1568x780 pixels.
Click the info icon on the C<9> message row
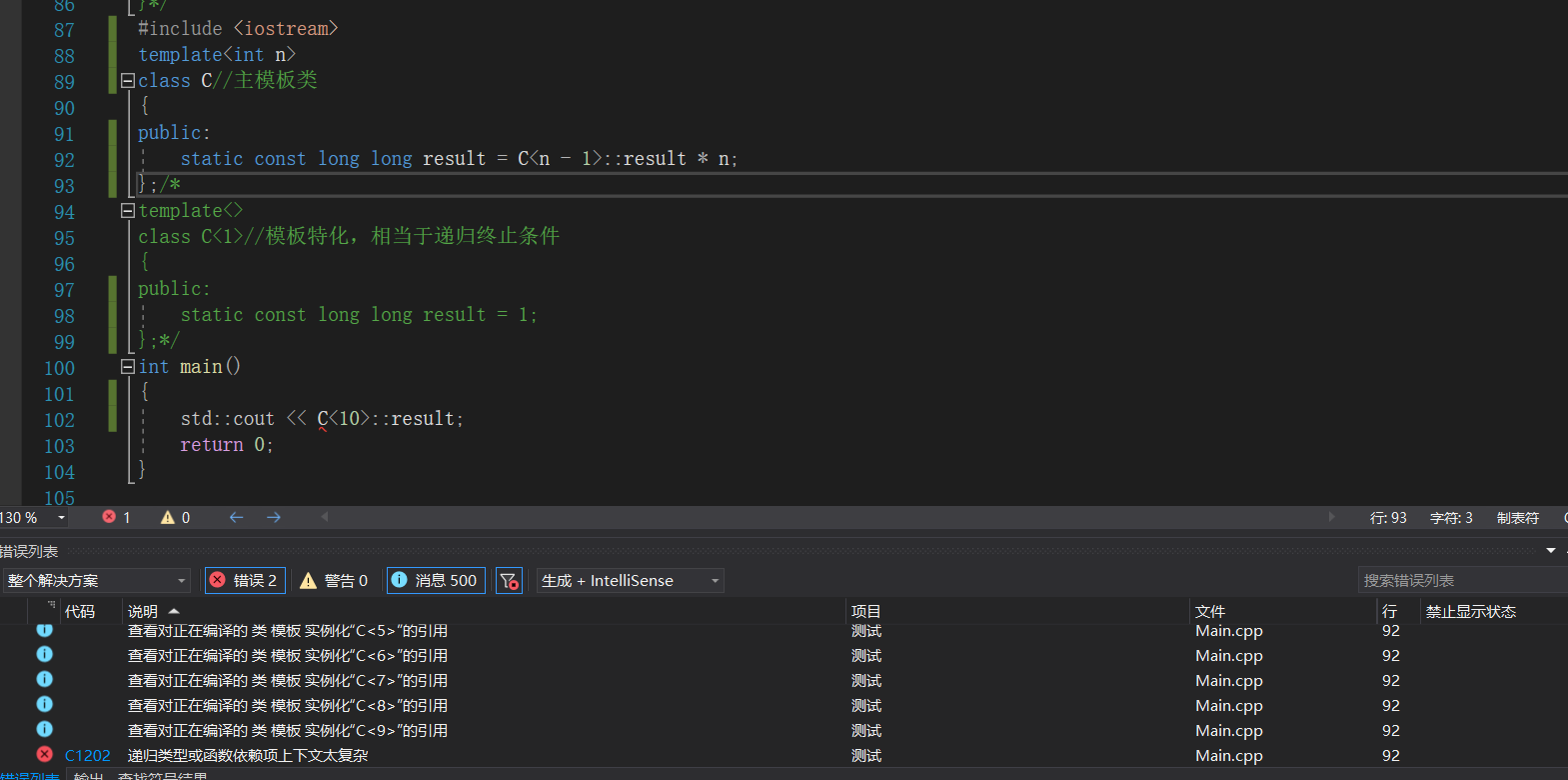click(45, 729)
